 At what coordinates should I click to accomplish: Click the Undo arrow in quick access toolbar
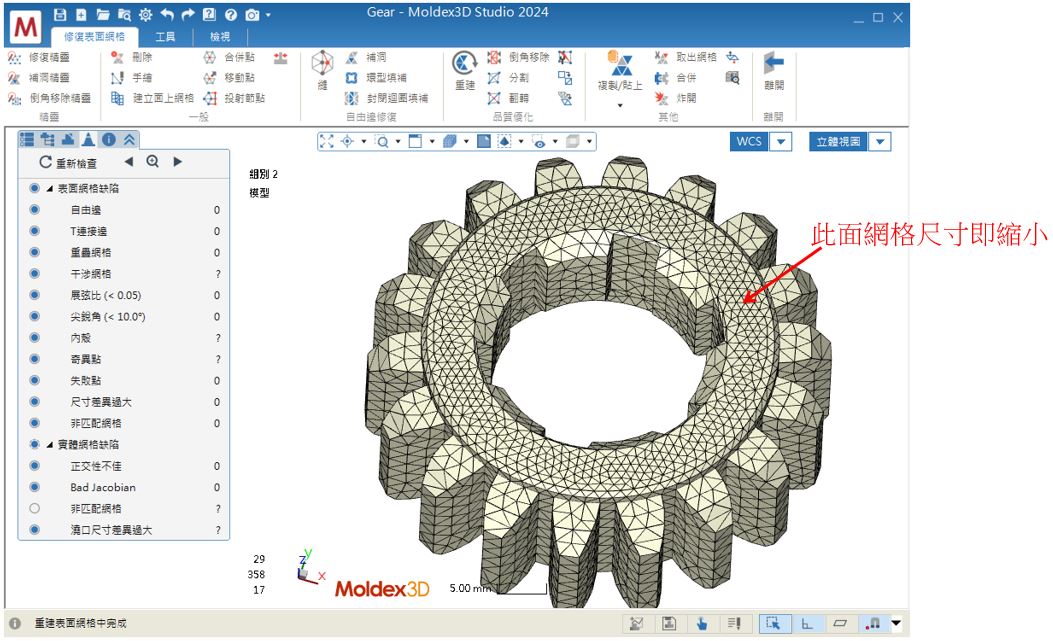pos(167,15)
